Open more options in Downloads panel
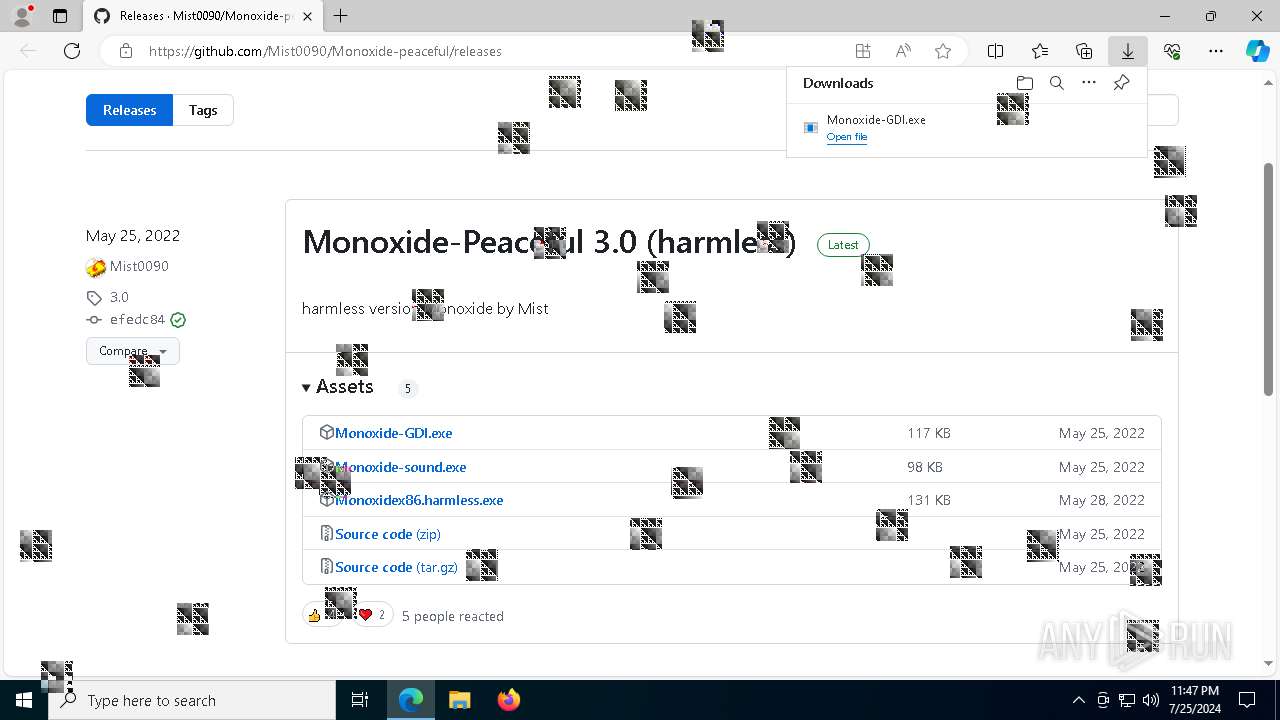The image size is (1280, 720). [x=1089, y=83]
